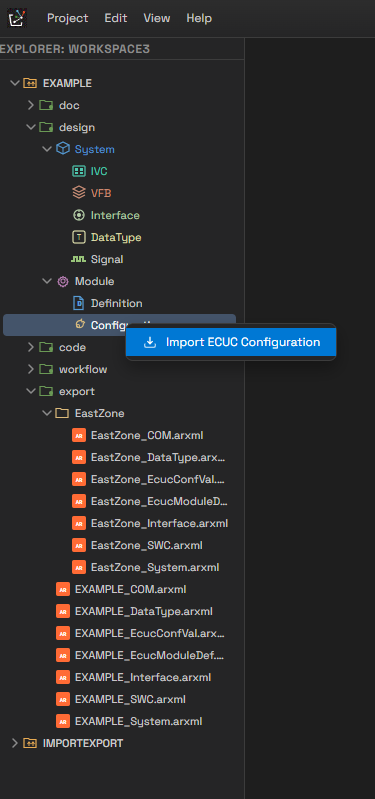This screenshot has width=375, height=799.
Task: Select the VFB tree item label
Action: [x=101, y=193]
